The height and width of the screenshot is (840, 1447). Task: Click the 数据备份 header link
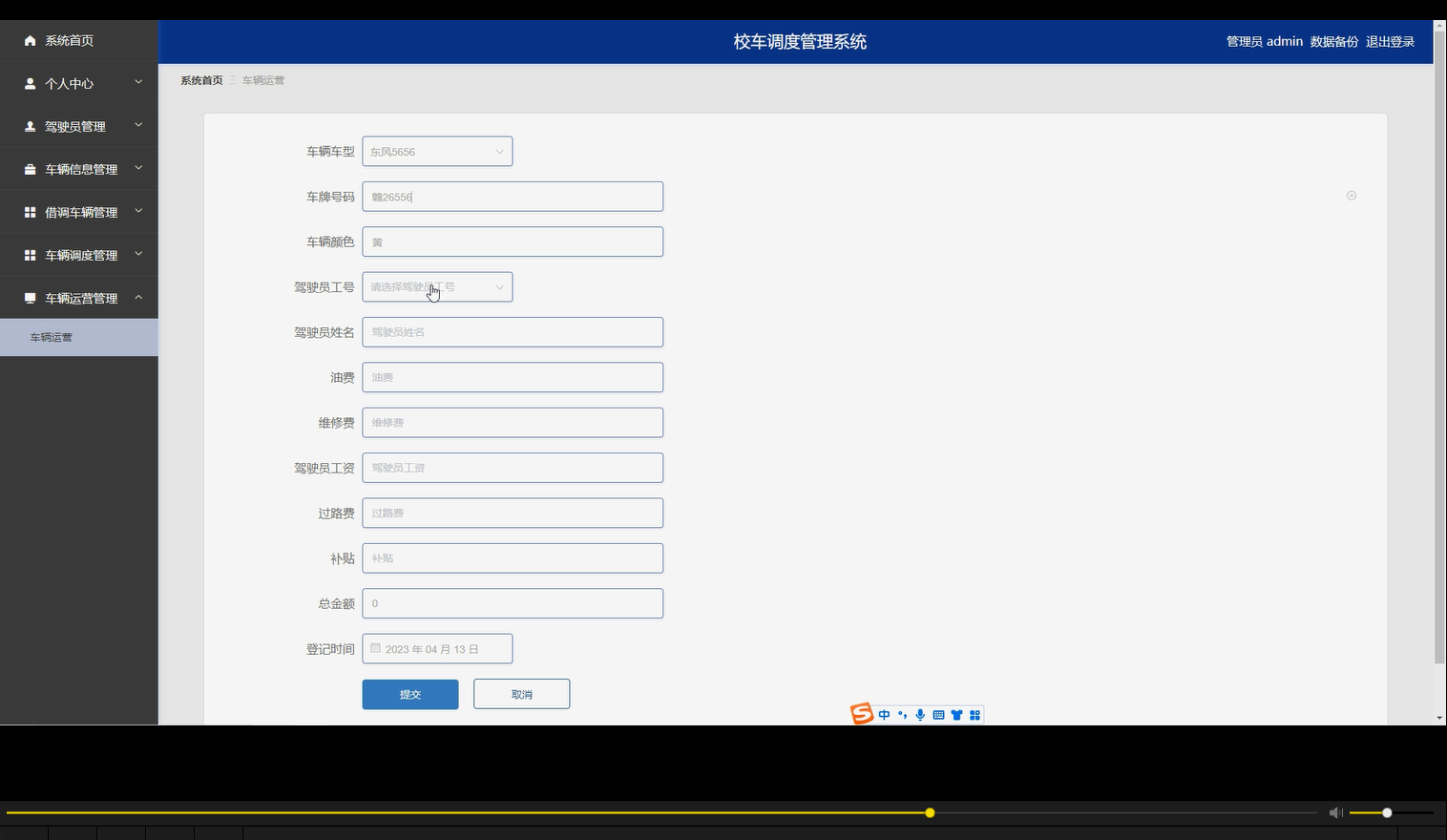coord(1333,41)
